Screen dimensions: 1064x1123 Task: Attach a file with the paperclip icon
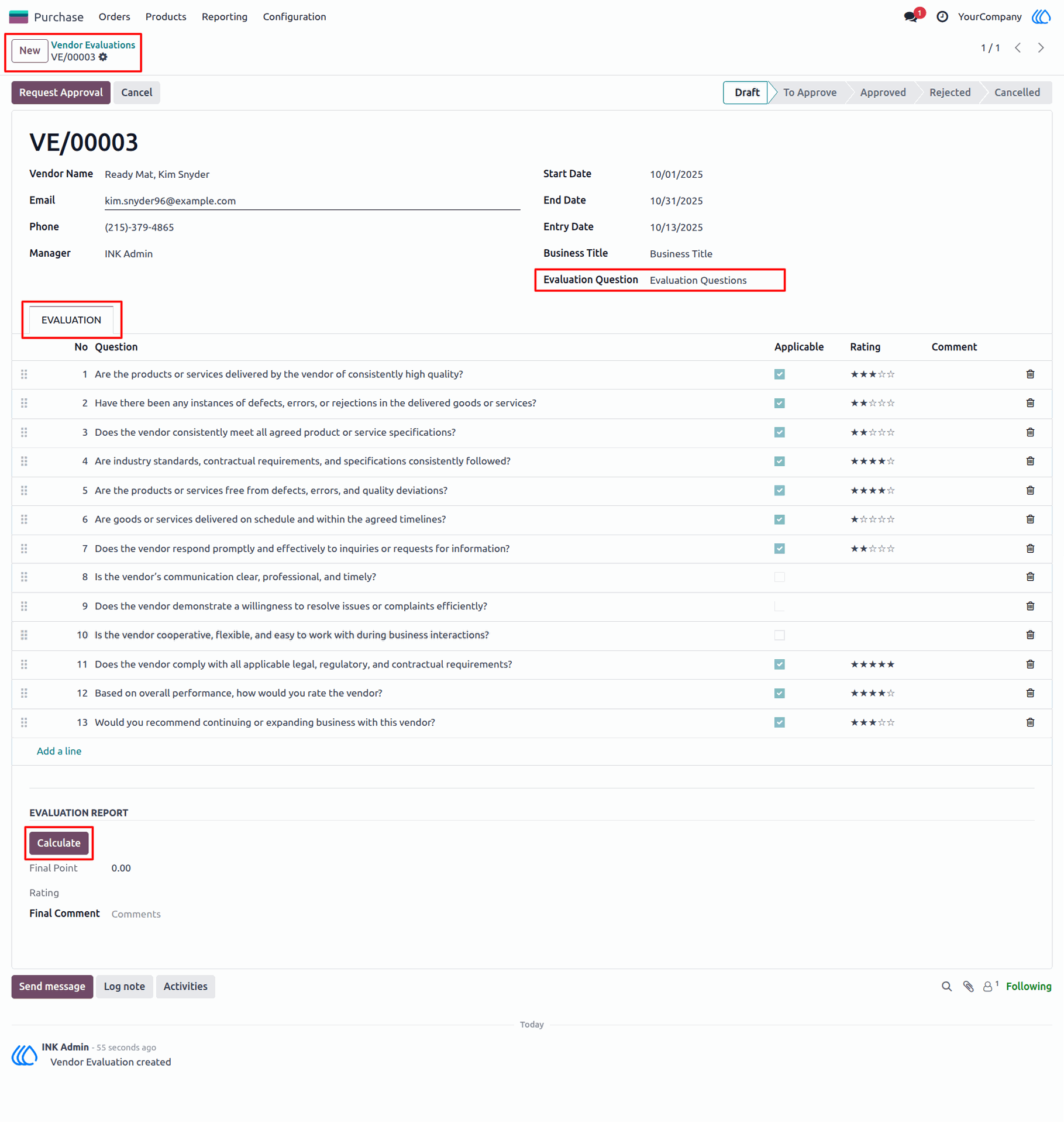(x=968, y=987)
